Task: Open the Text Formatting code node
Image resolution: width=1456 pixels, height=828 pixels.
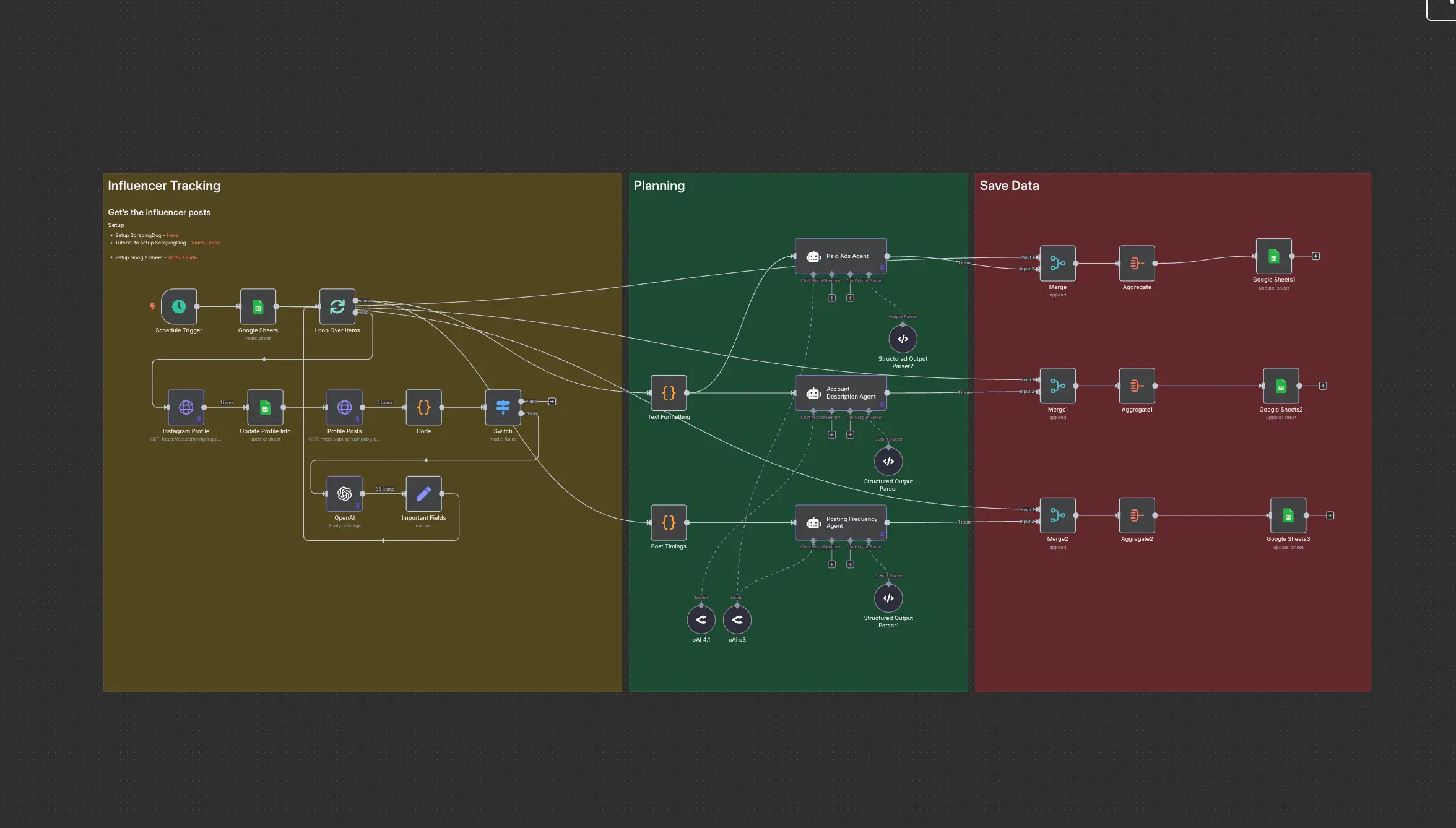Action: click(x=669, y=393)
